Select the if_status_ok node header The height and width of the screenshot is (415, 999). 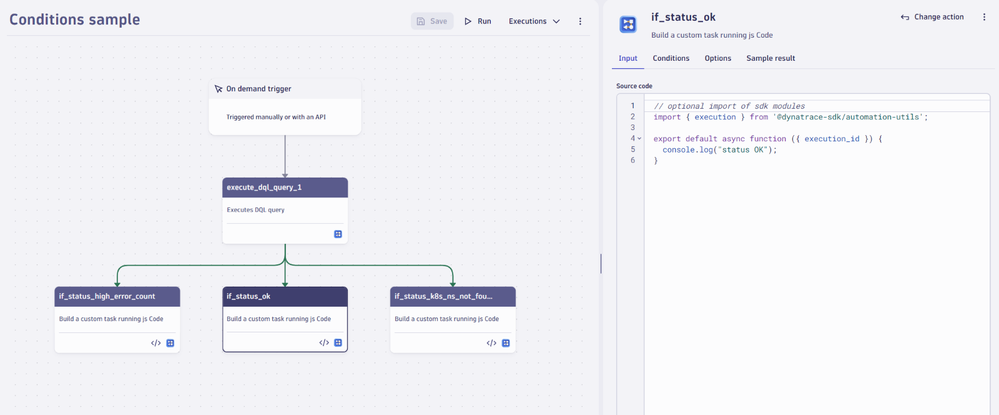tap(285, 296)
